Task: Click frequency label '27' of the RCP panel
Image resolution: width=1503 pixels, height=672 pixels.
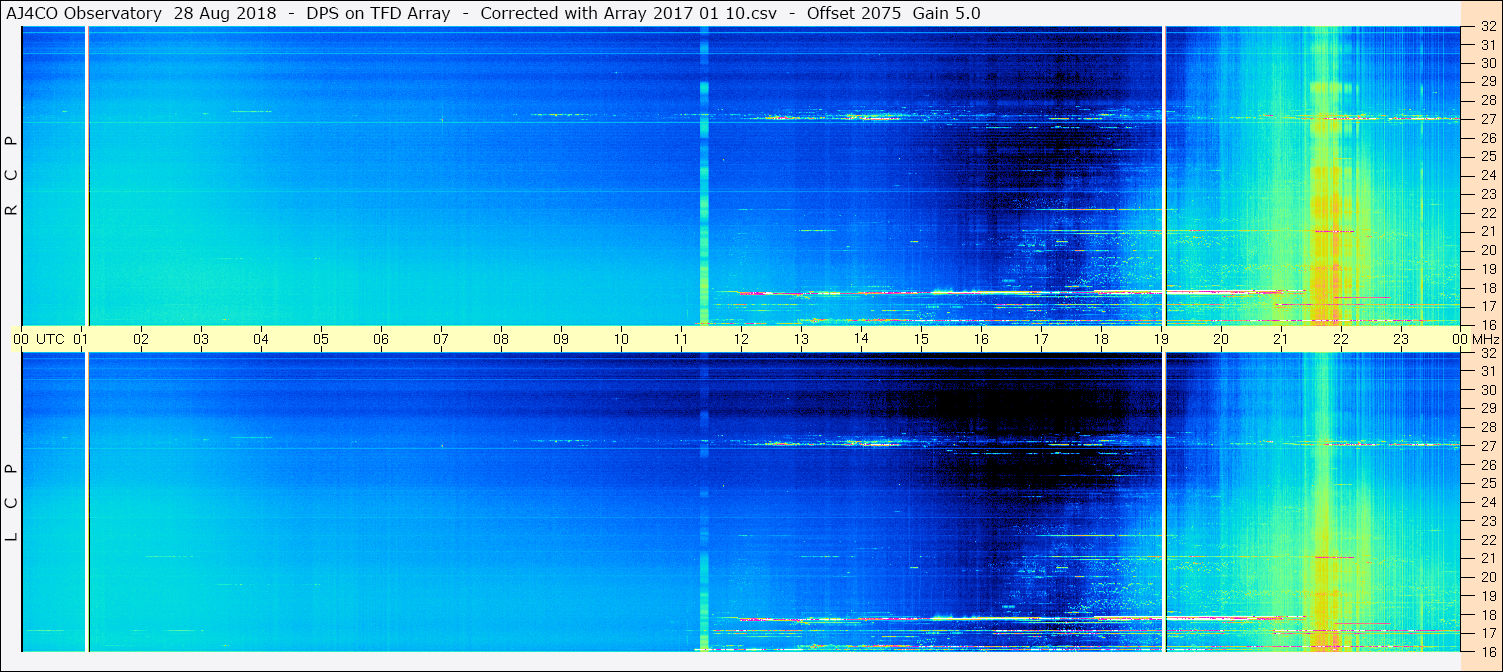Action: (x=1488, y=119)
